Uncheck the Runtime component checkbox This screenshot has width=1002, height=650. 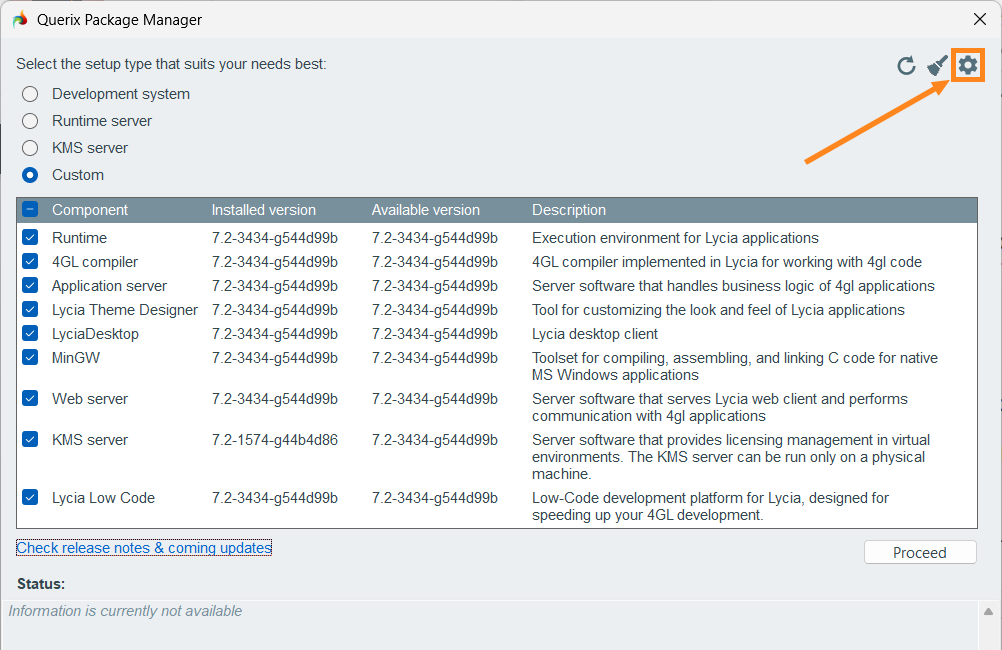[30, 238]
